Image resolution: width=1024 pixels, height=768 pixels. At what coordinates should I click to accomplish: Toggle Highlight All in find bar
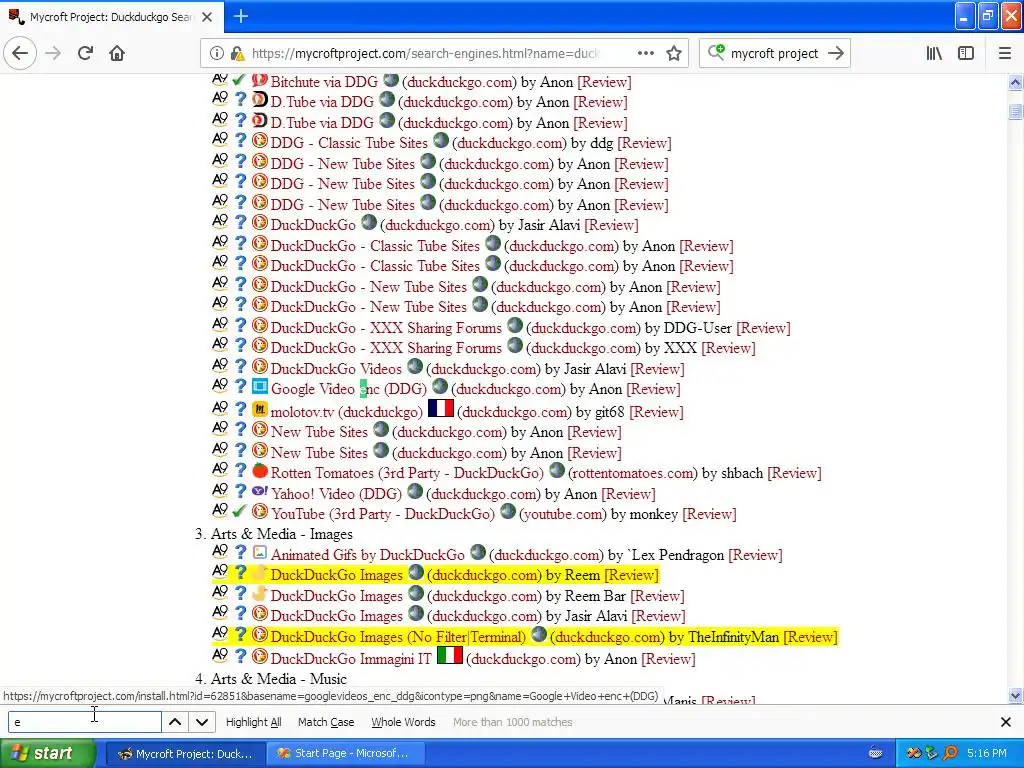pyautogui.click(x=253, y=722)
